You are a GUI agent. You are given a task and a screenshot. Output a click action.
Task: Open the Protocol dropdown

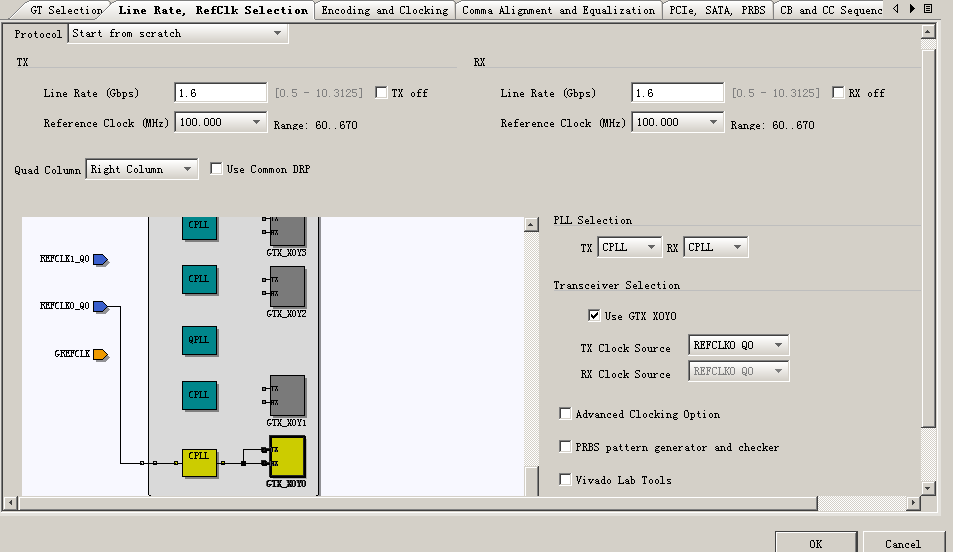(178, 34)
